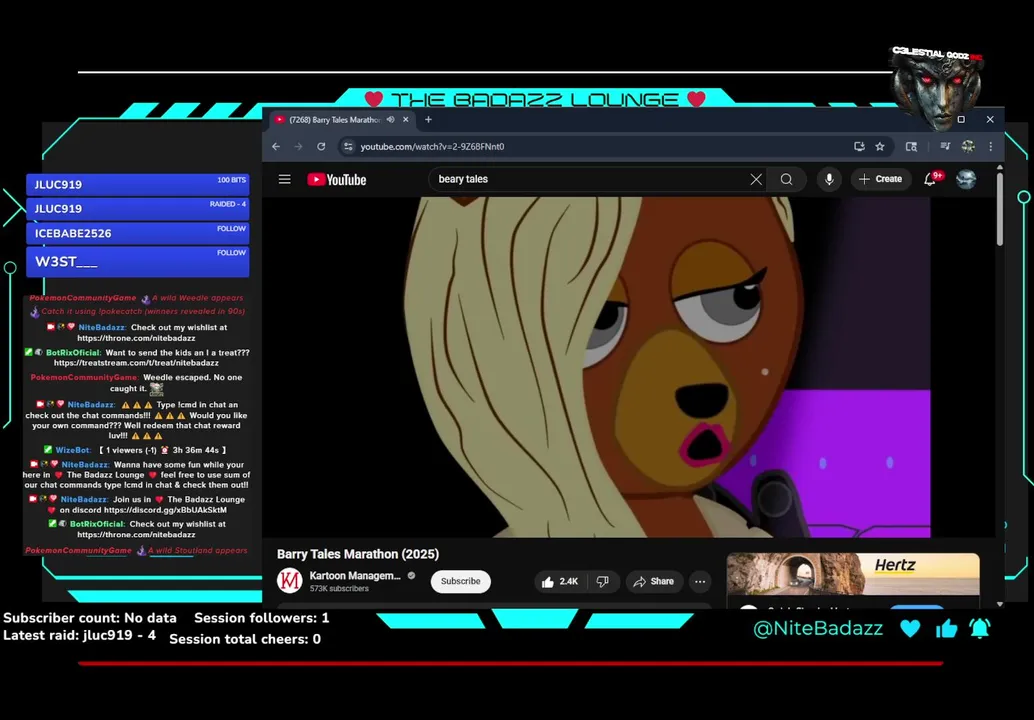Reload the YouTube page
Viewport: 1034px width, 720px height.
tap(321, 146)
